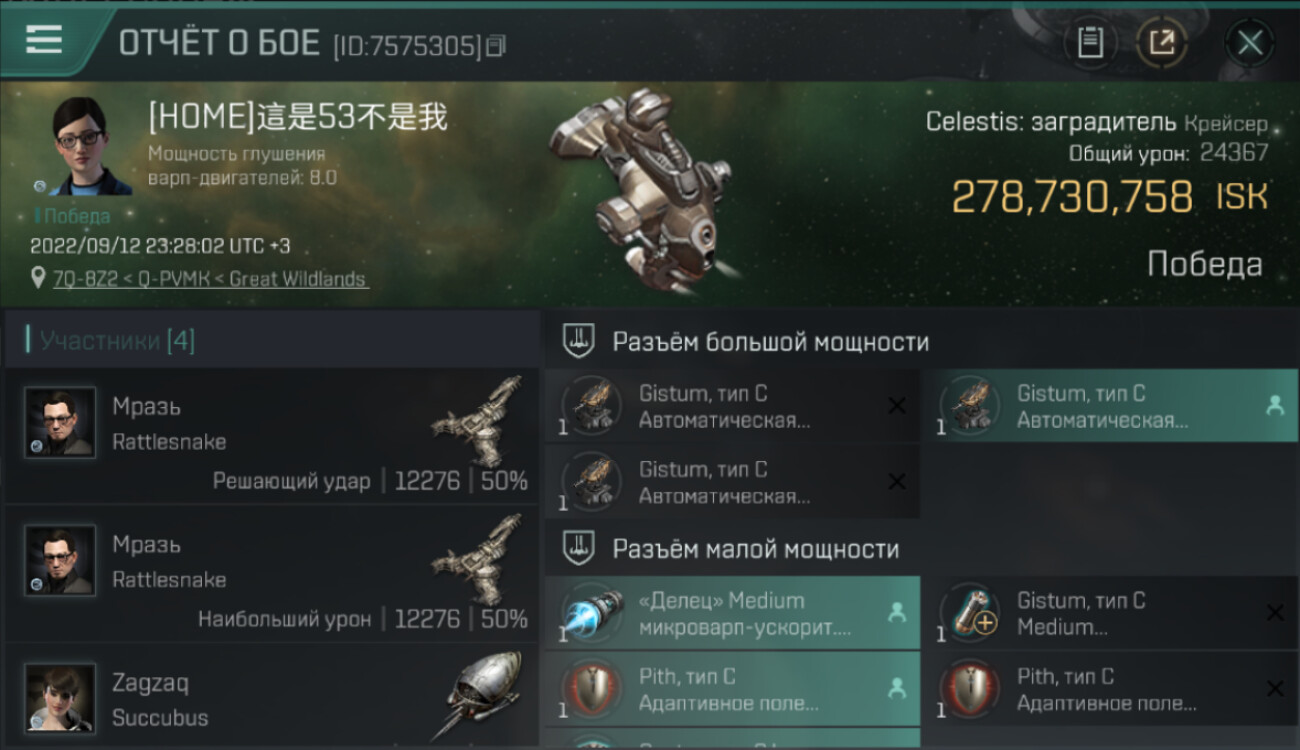Select highlighted Gistum тип C Автоматическая module
The height and width of the screenshot is (750, 1300).
point(1109,406)
